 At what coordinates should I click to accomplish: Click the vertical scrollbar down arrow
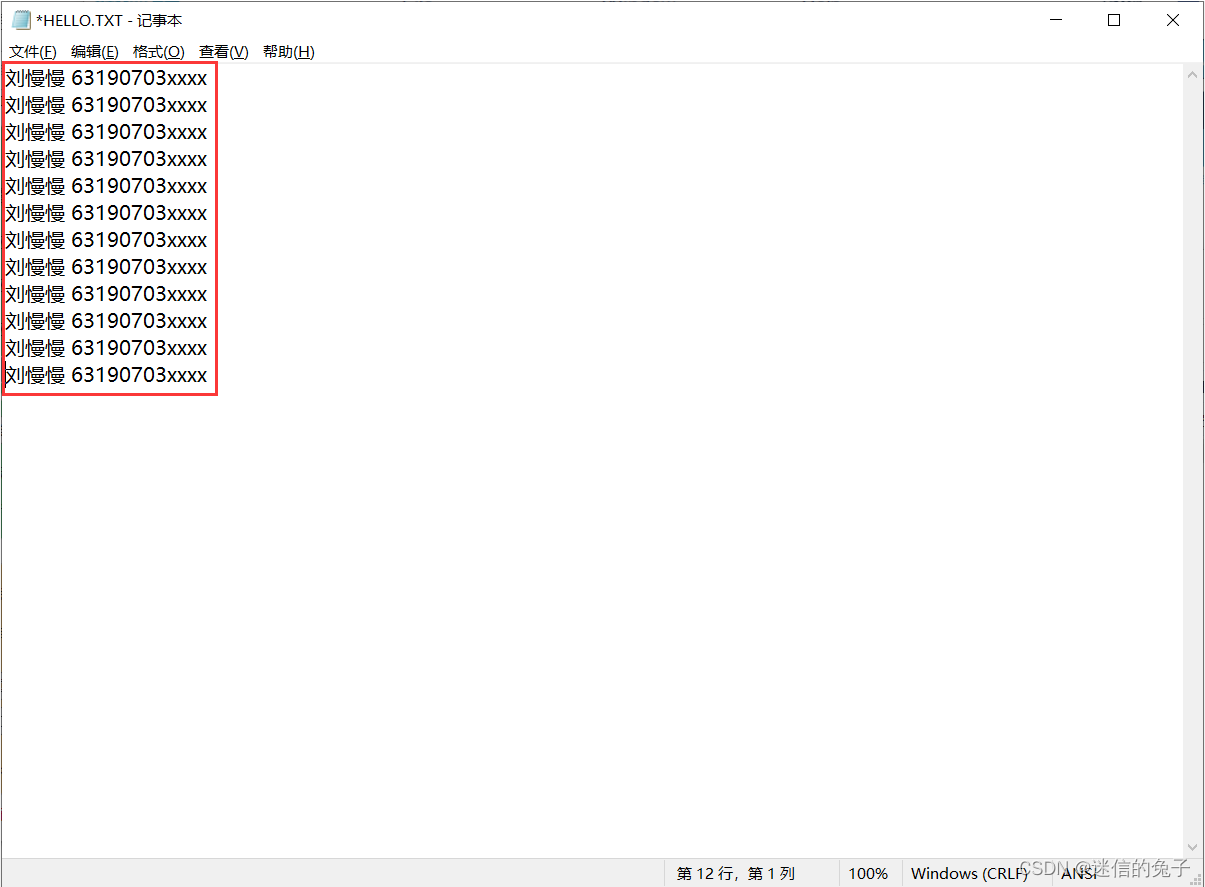pyautogui.click(x=1192, y=847)
